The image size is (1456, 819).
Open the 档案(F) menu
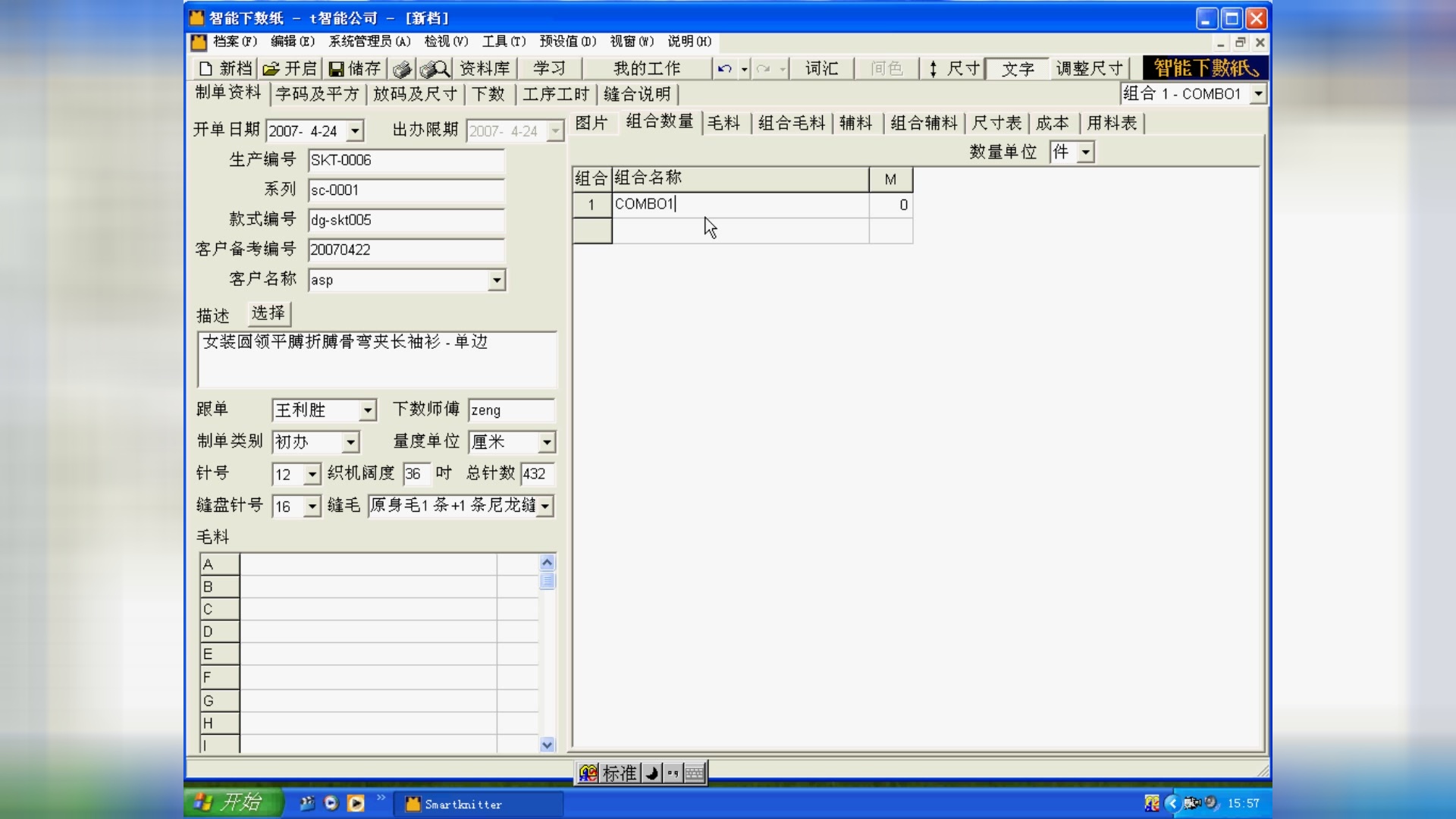point(235,42)
